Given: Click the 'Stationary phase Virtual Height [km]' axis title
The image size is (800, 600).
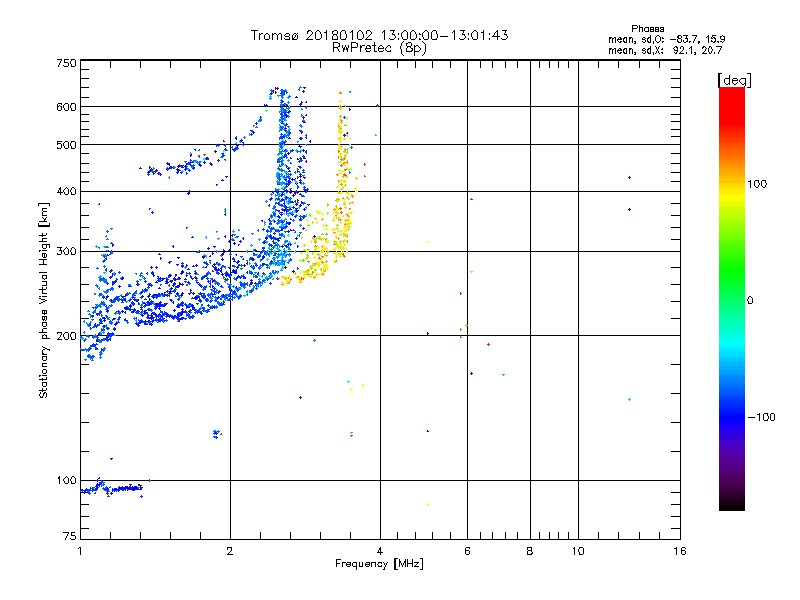Looking at the screenshot, I should (x=44, y=300).
